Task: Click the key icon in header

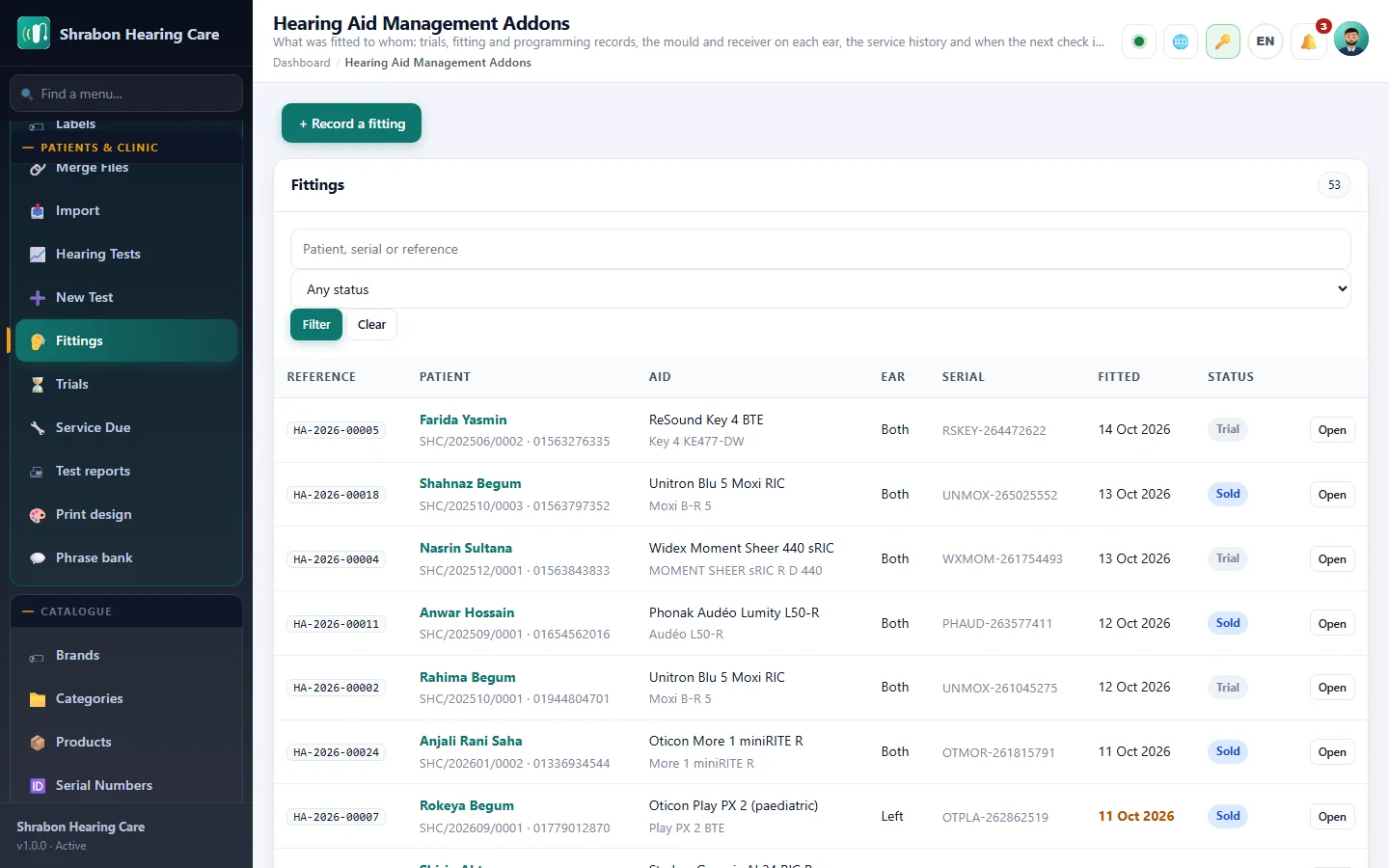Action: (x=1223, y=41)
